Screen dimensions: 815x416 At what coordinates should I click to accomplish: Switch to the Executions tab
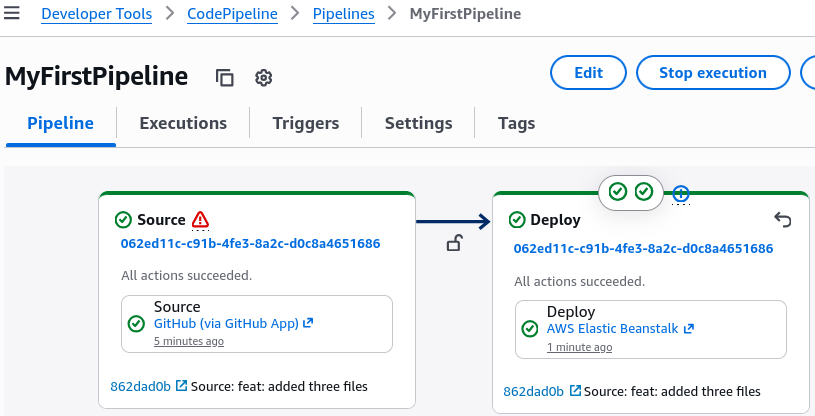pos(183,123)
